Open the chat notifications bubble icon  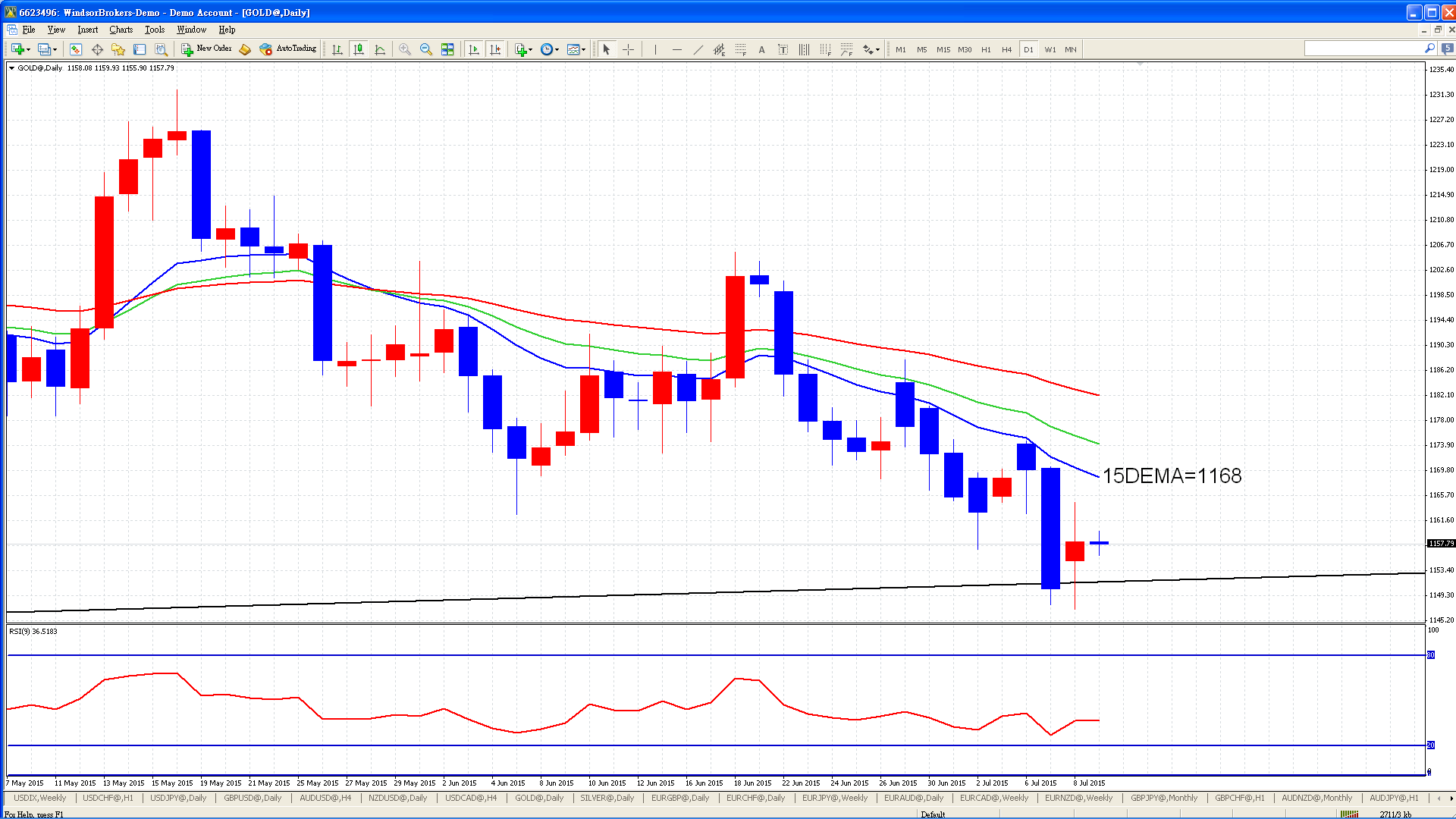1448,49
